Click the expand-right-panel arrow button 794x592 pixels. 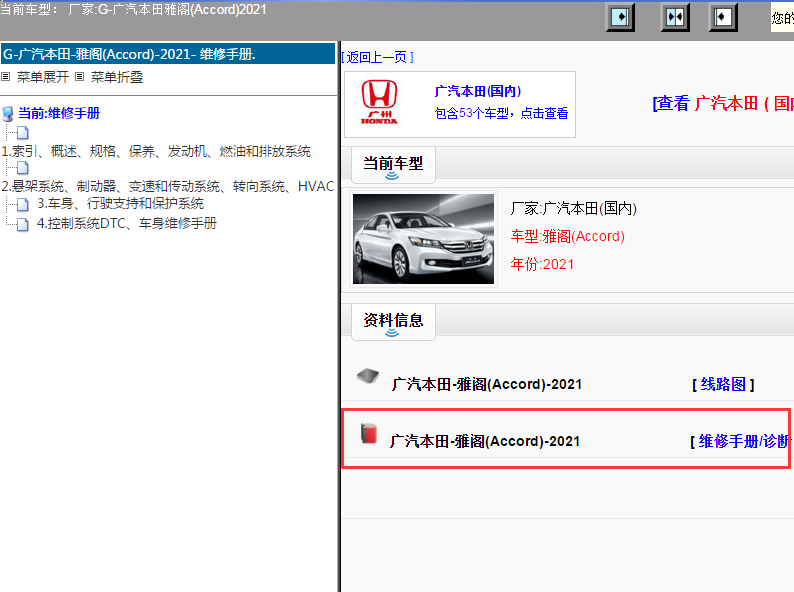coord(620,17)
